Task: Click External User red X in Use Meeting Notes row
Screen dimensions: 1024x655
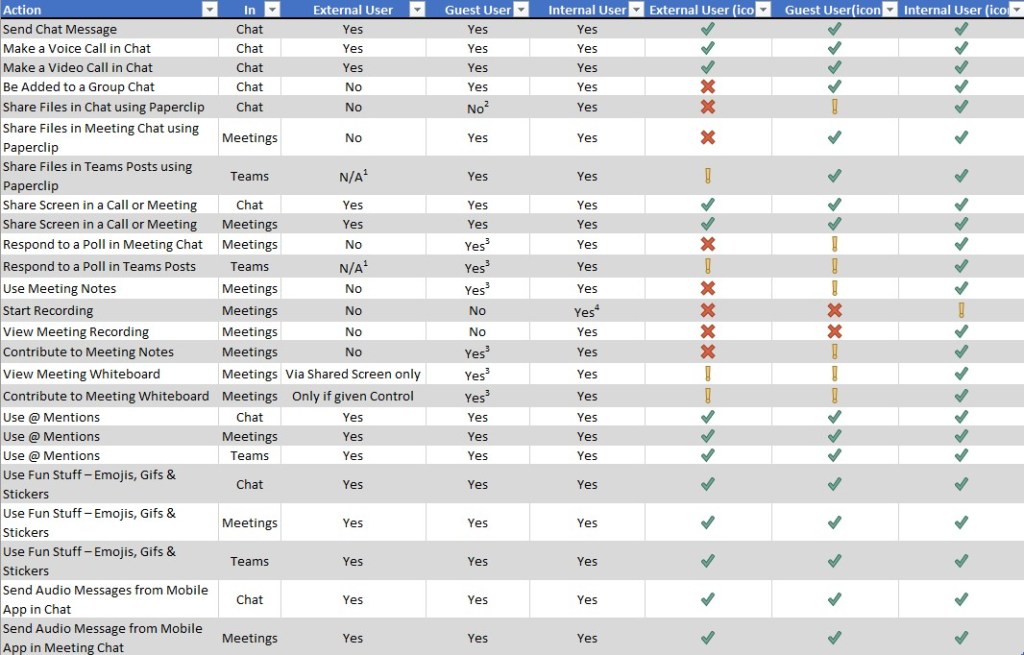Action: [x=708, y=289]
